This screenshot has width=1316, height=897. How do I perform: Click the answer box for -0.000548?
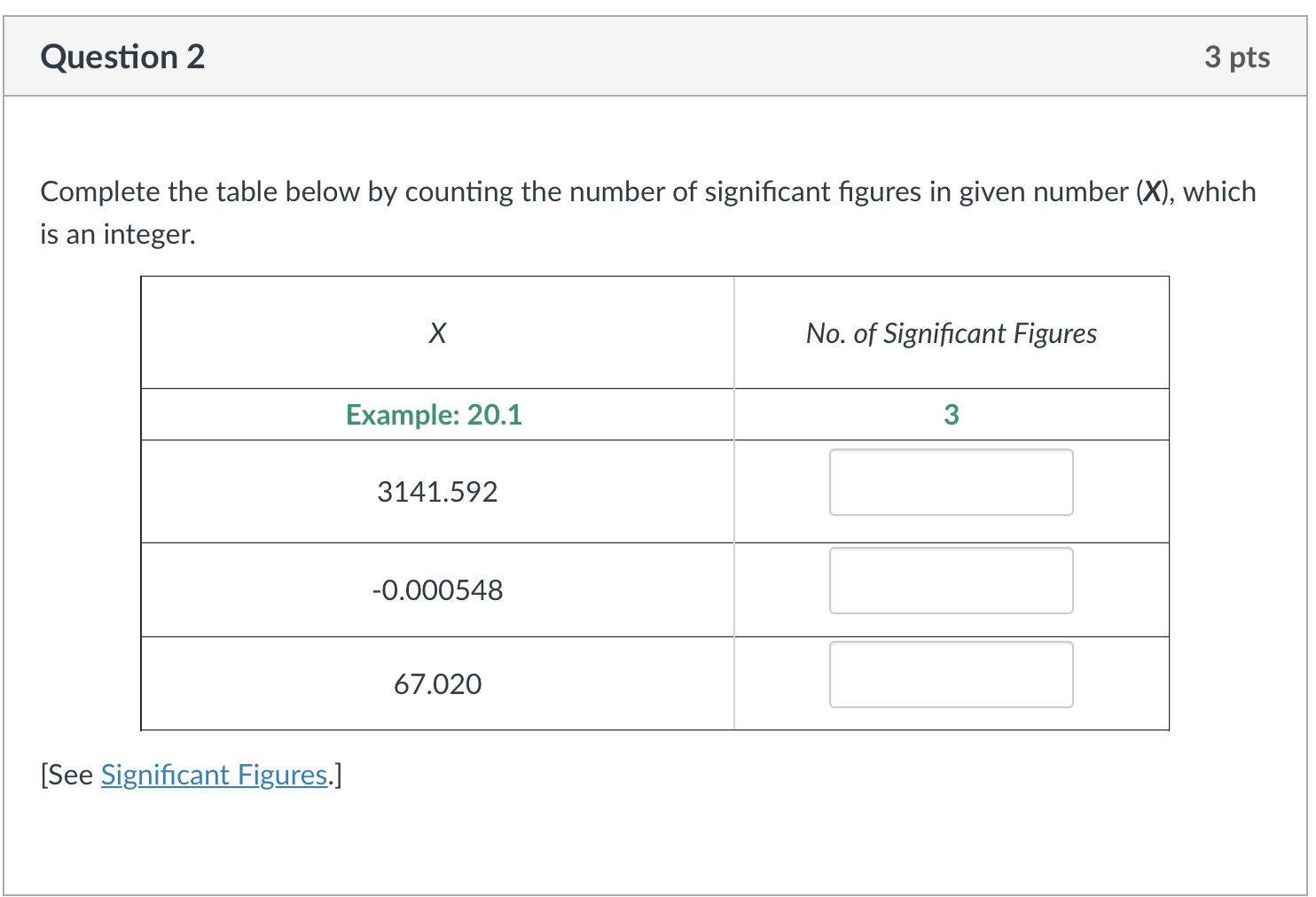coord(951,581)
